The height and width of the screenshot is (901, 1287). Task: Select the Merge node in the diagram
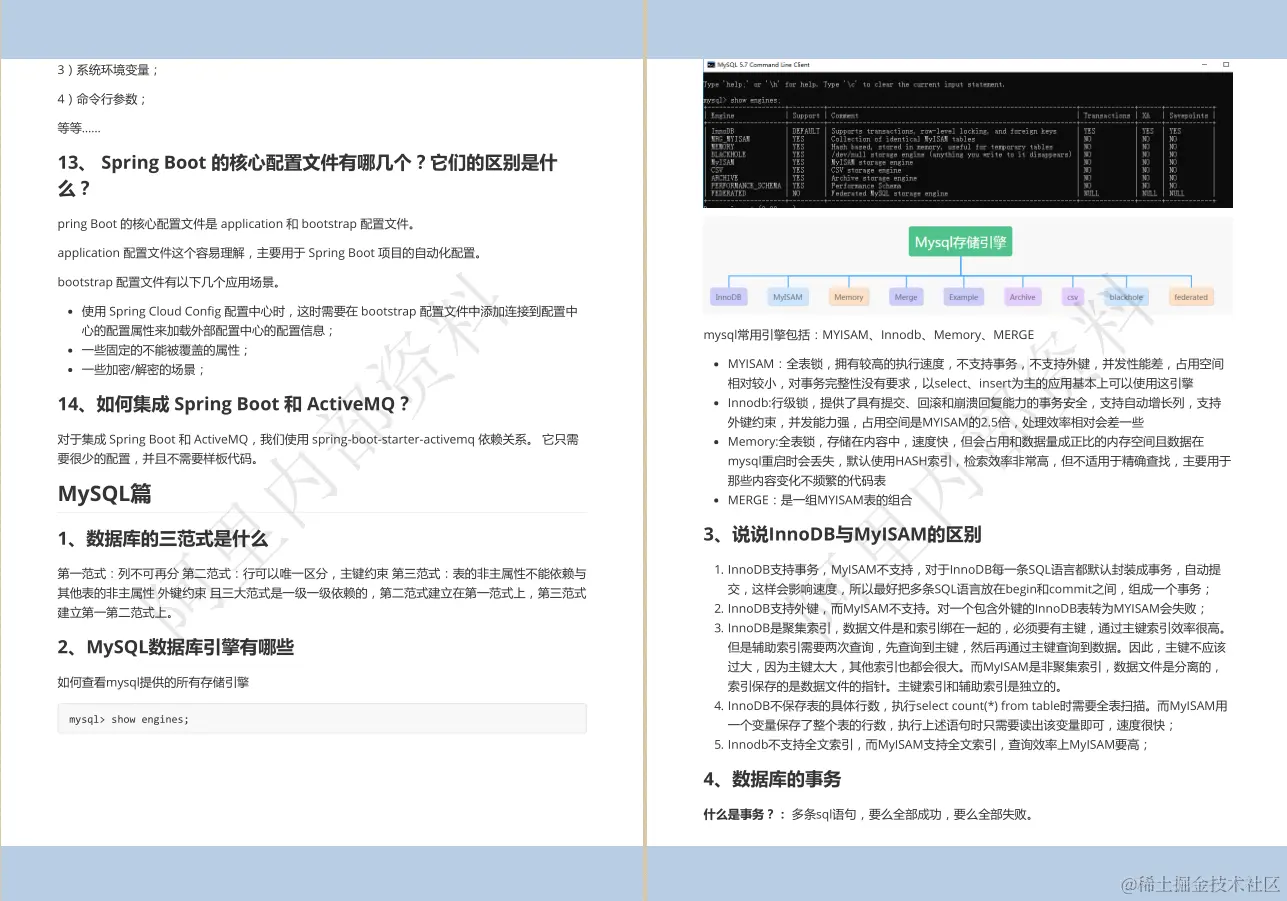point(905,296)
